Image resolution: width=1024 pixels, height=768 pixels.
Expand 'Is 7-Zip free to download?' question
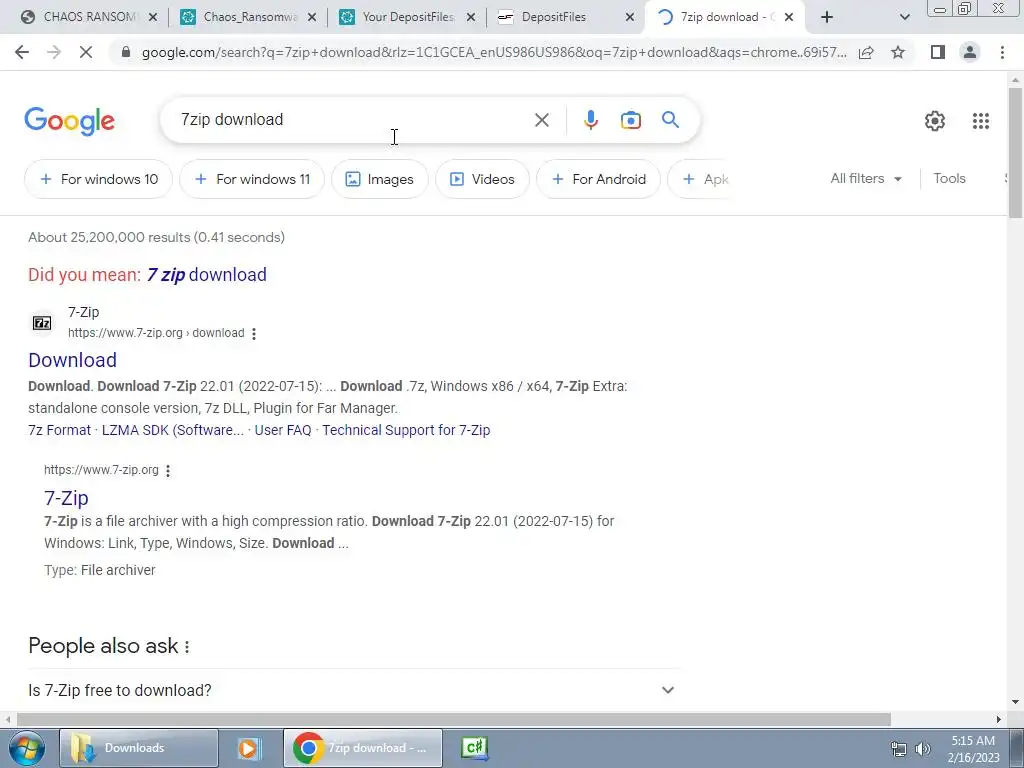point(354,690)
